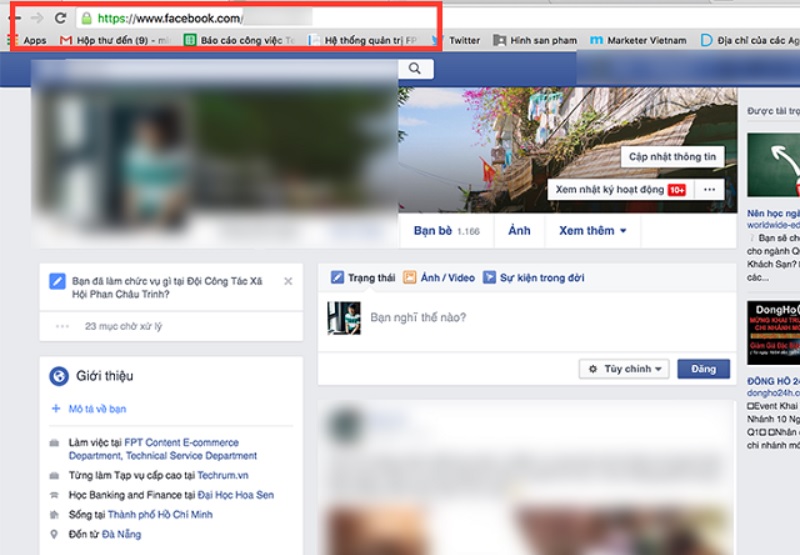Image resolution: width=800 pixels, height=555 pixels.
Task: Open the Gmail Hộp thư đến bookmark
Action: coord(115,40)
